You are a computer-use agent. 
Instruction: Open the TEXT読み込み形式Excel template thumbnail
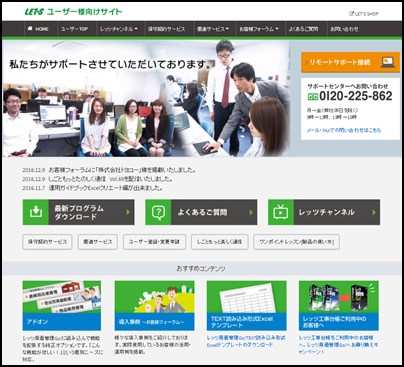[x=246, y=305]
